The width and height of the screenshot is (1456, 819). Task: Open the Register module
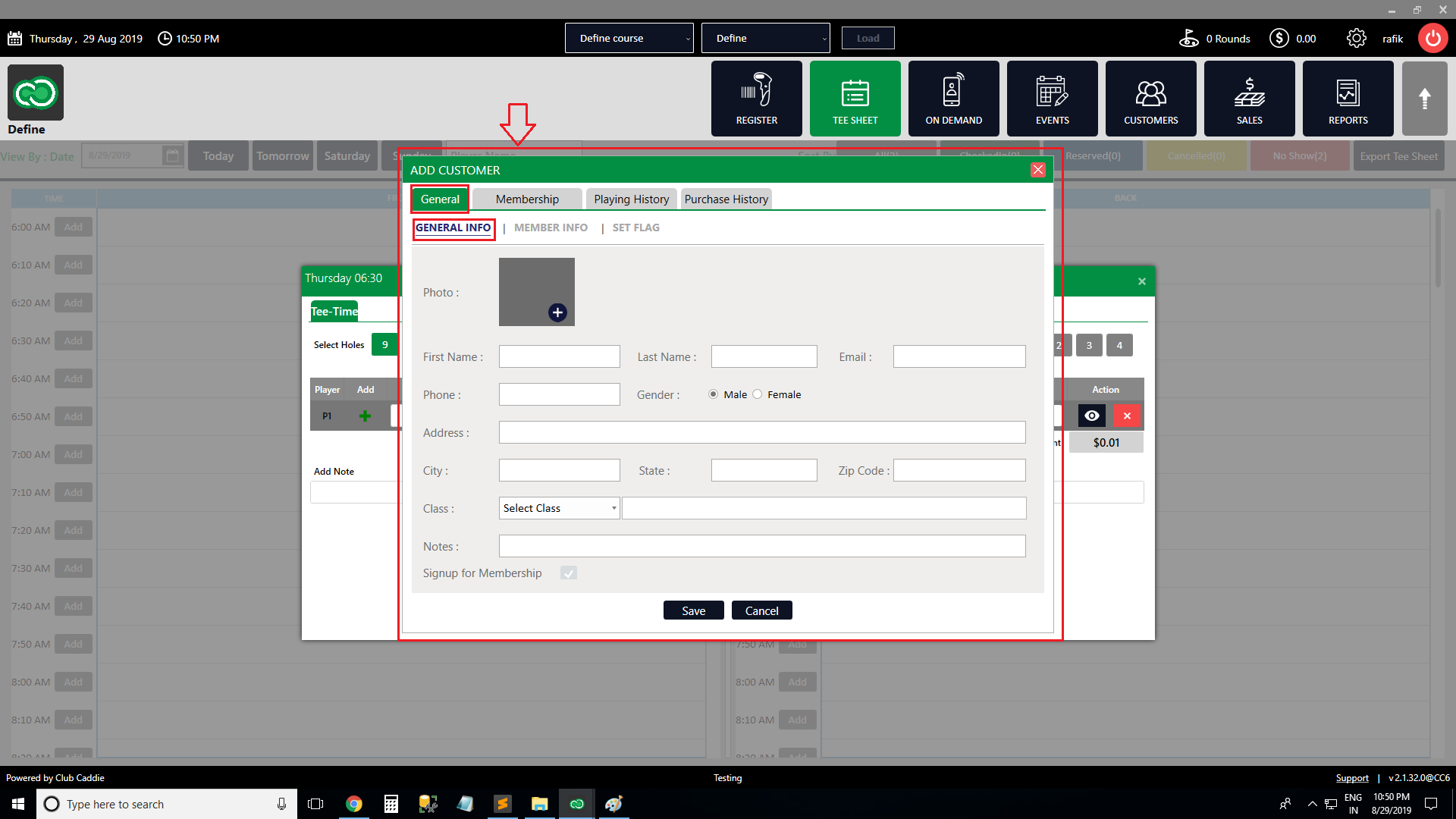756,99
